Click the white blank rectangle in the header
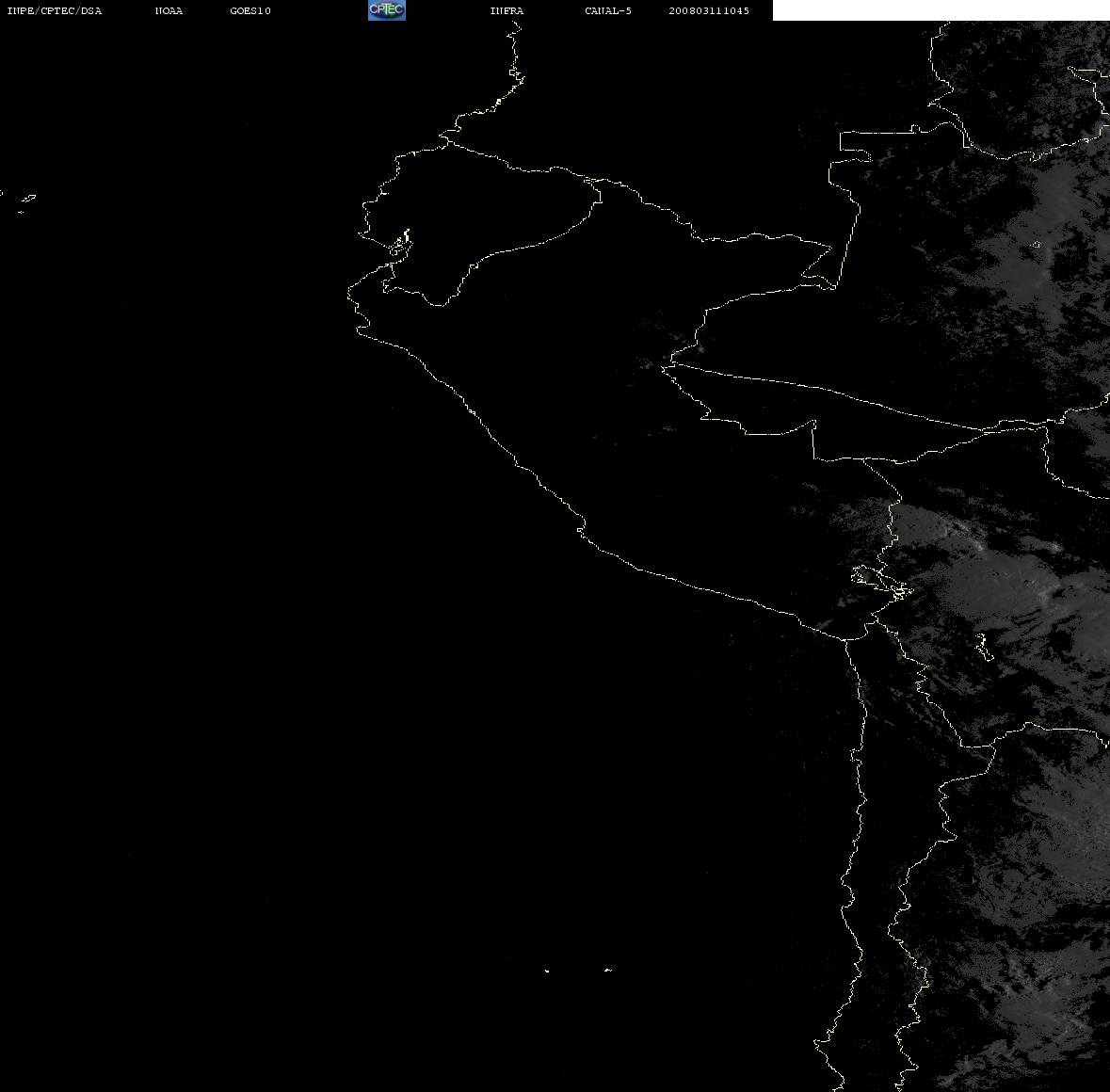The height and width of the screenshot is (1092, 1110). 941,10
